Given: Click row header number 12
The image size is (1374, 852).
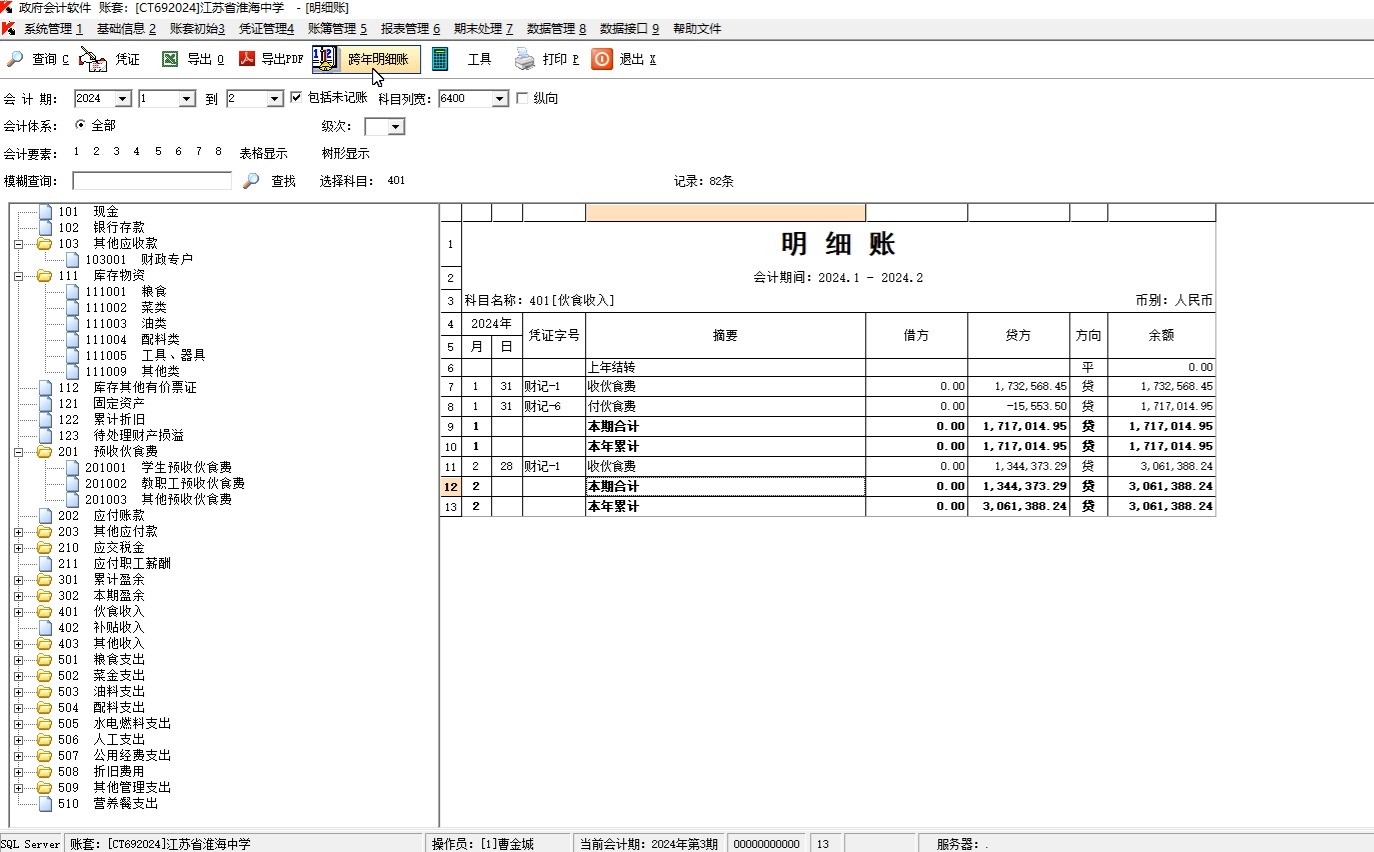Looking at the screenshot, I should point(451,487).
